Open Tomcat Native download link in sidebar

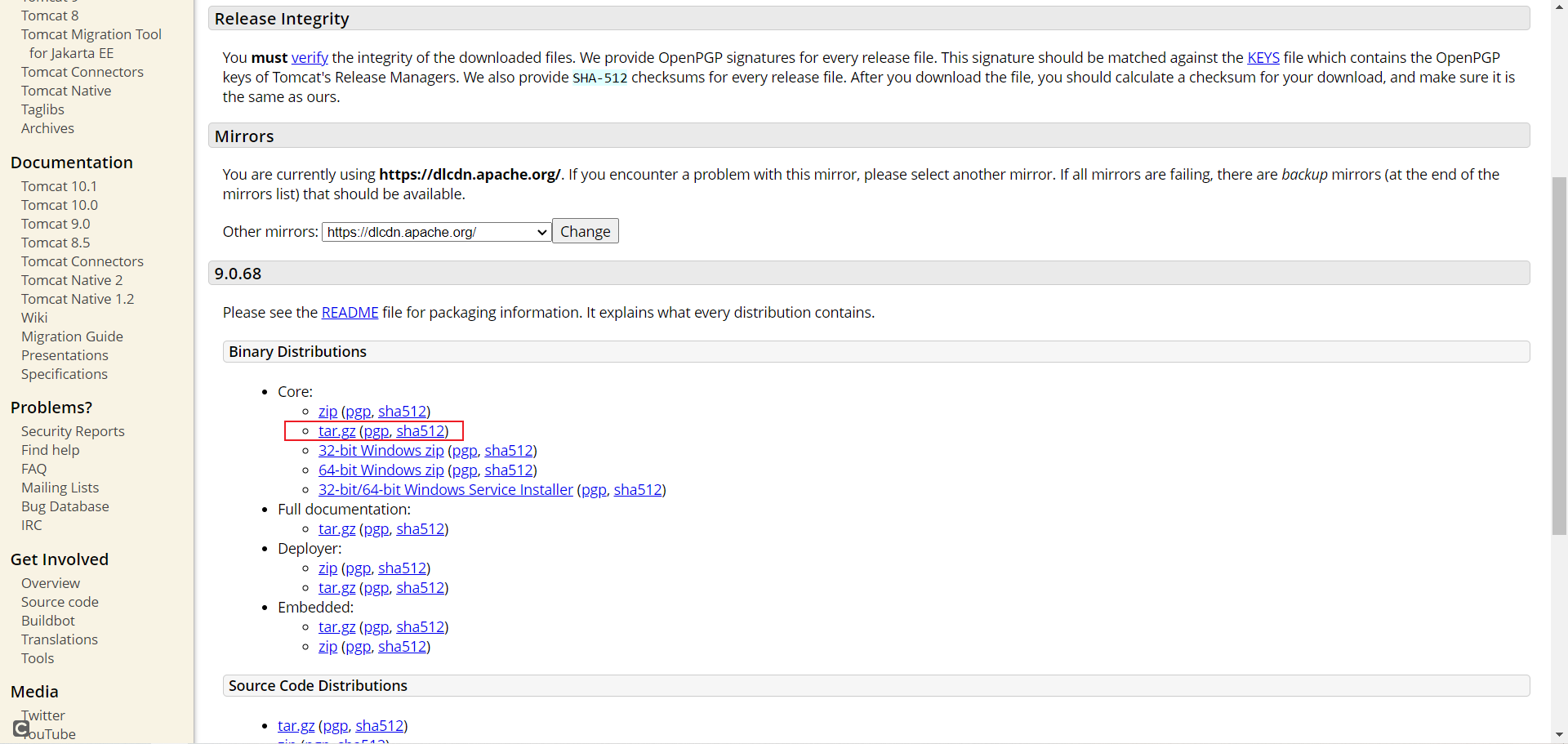66,91
